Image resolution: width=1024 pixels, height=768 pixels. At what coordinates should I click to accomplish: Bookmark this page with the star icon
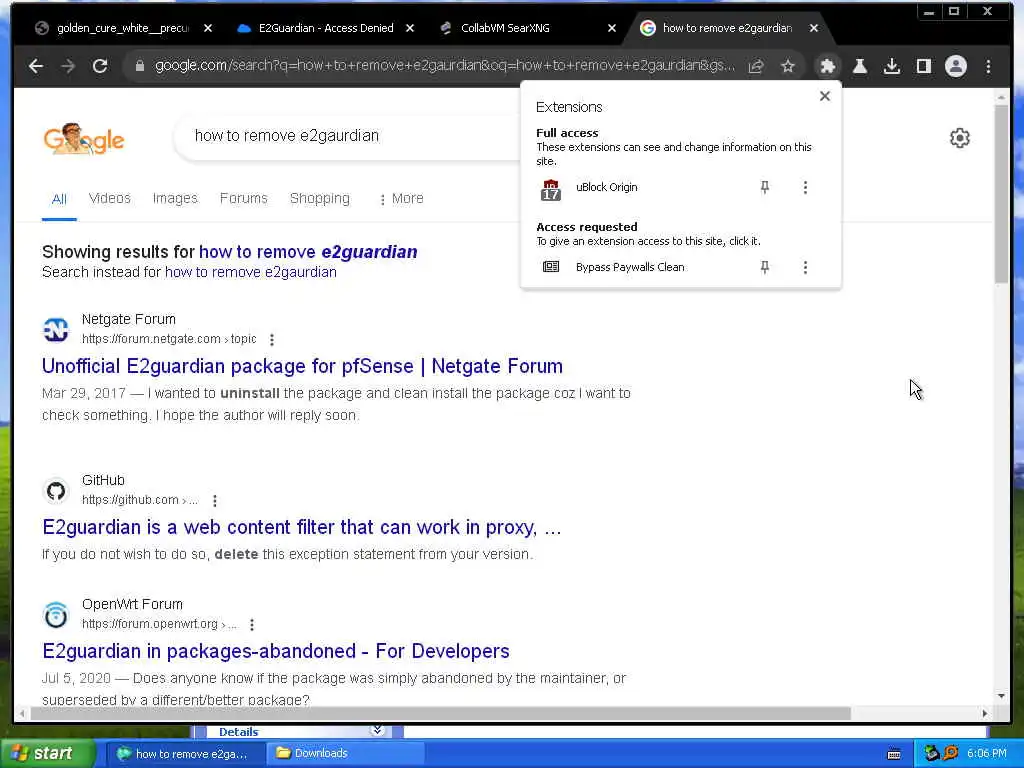[788, 66]
